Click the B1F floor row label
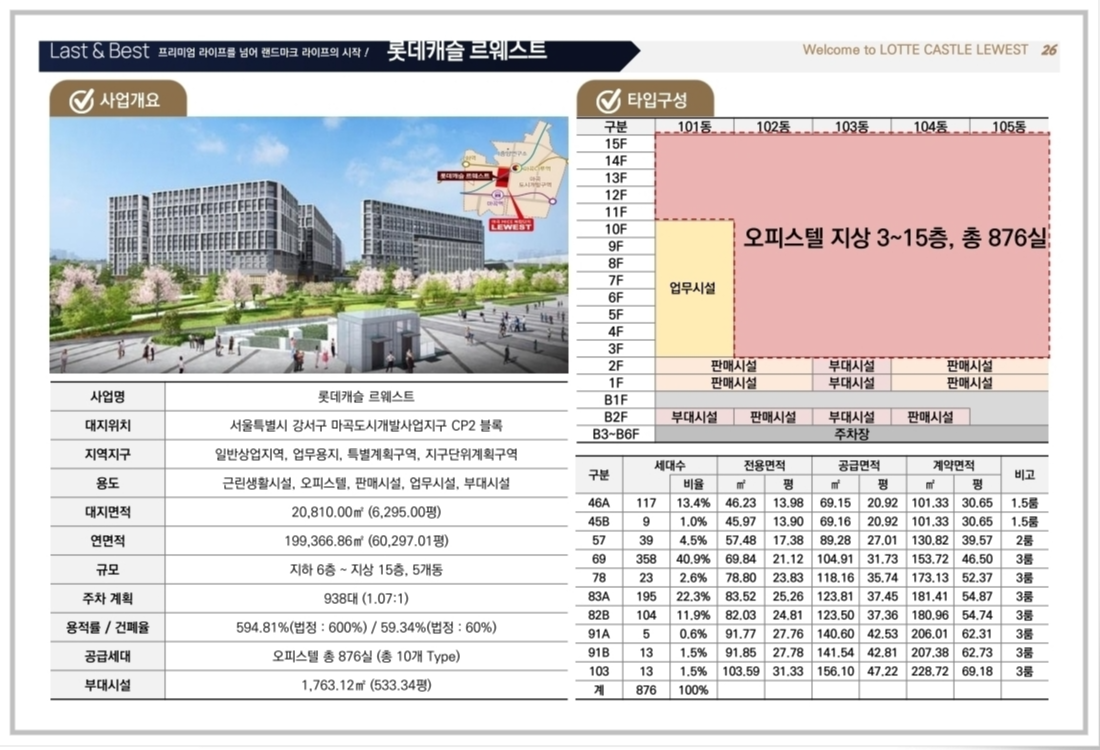This screenshot has width=1100, height=750. pyautogui.click(x=615, y=400)
